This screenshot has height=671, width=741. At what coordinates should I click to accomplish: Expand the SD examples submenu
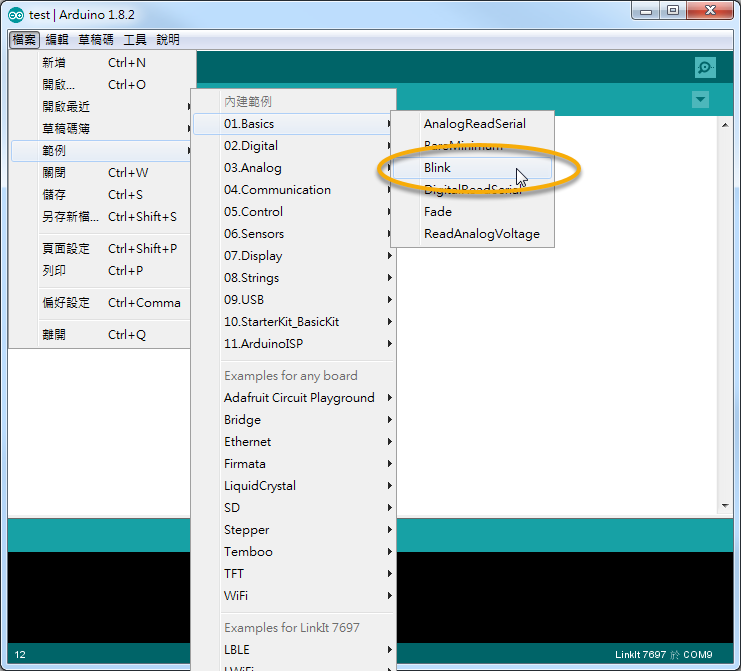294,508
